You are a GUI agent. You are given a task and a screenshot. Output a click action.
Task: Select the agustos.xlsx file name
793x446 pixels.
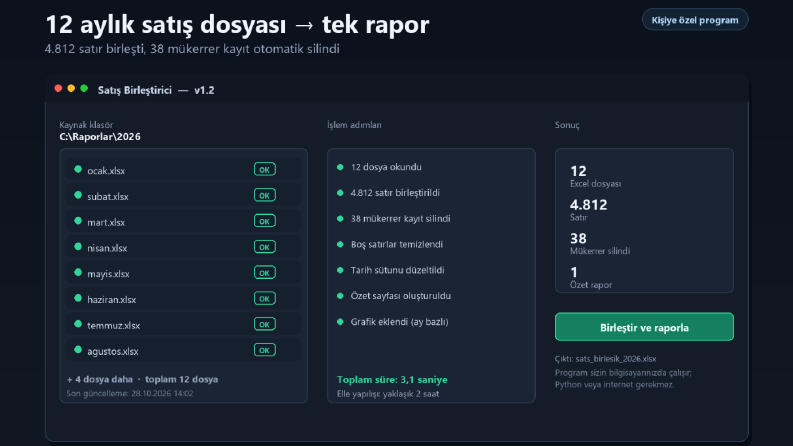[x=113, y=351]
